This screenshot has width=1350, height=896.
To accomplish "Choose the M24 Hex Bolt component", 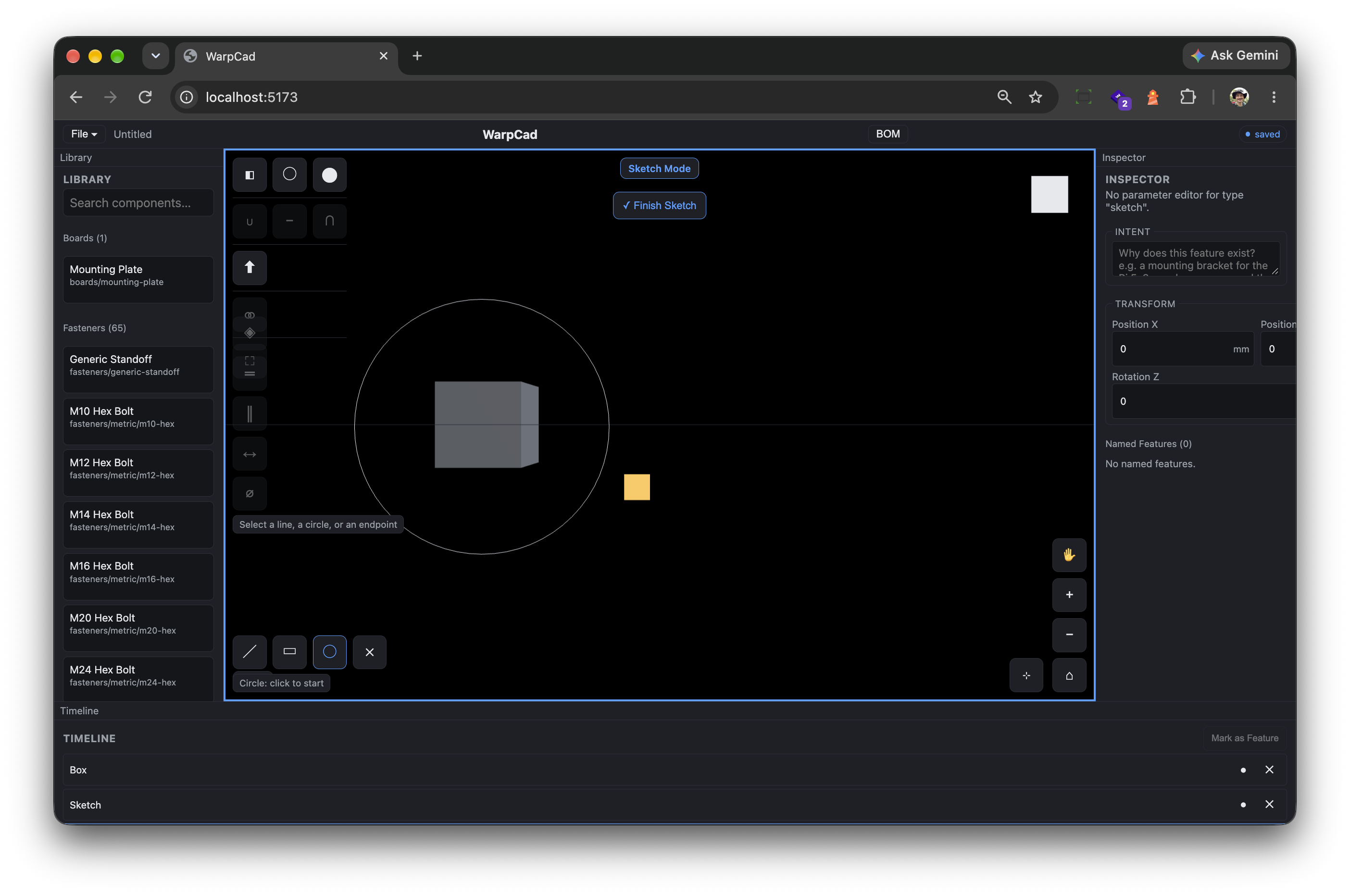I will tap(138, 678).
